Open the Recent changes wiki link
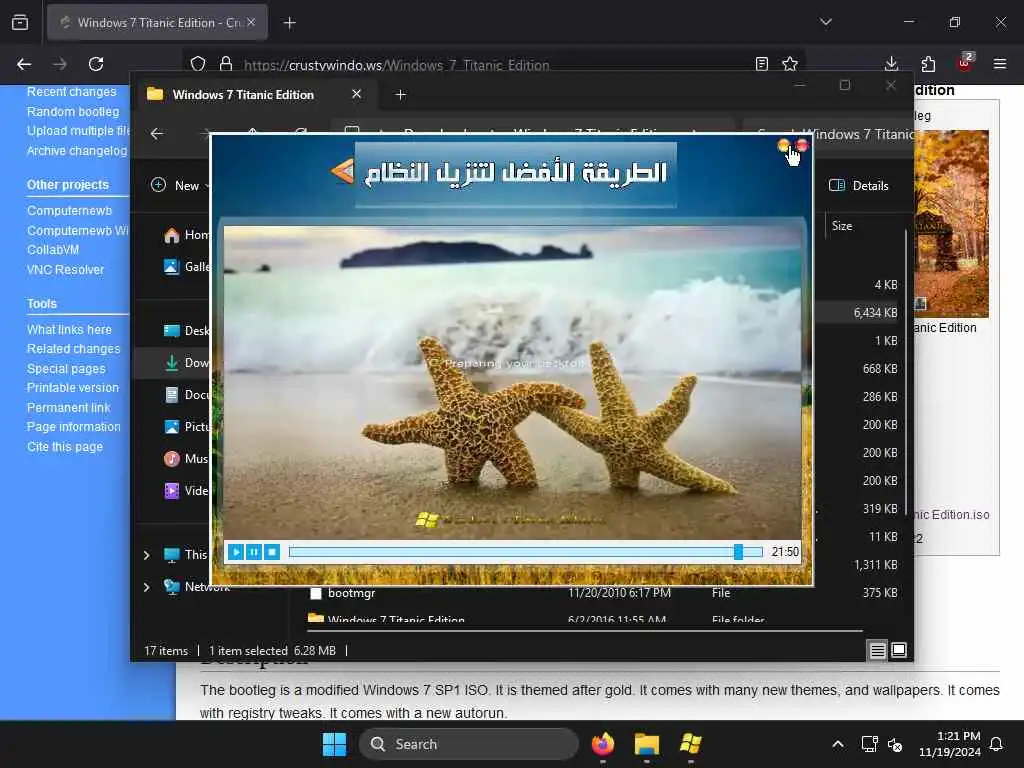Screen dimensions: 1024x768 71,92
